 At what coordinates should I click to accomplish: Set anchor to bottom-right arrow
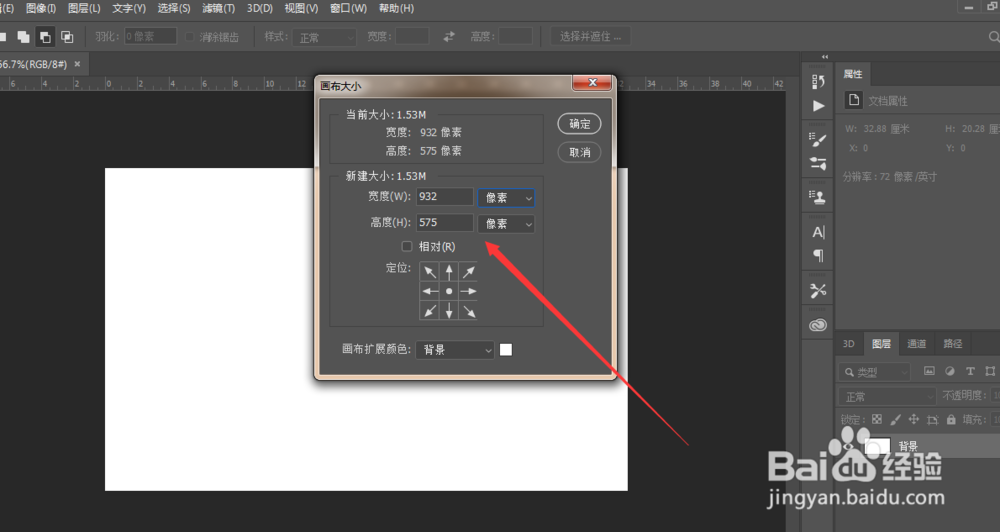pyautogui.click(x=469, y=310)
